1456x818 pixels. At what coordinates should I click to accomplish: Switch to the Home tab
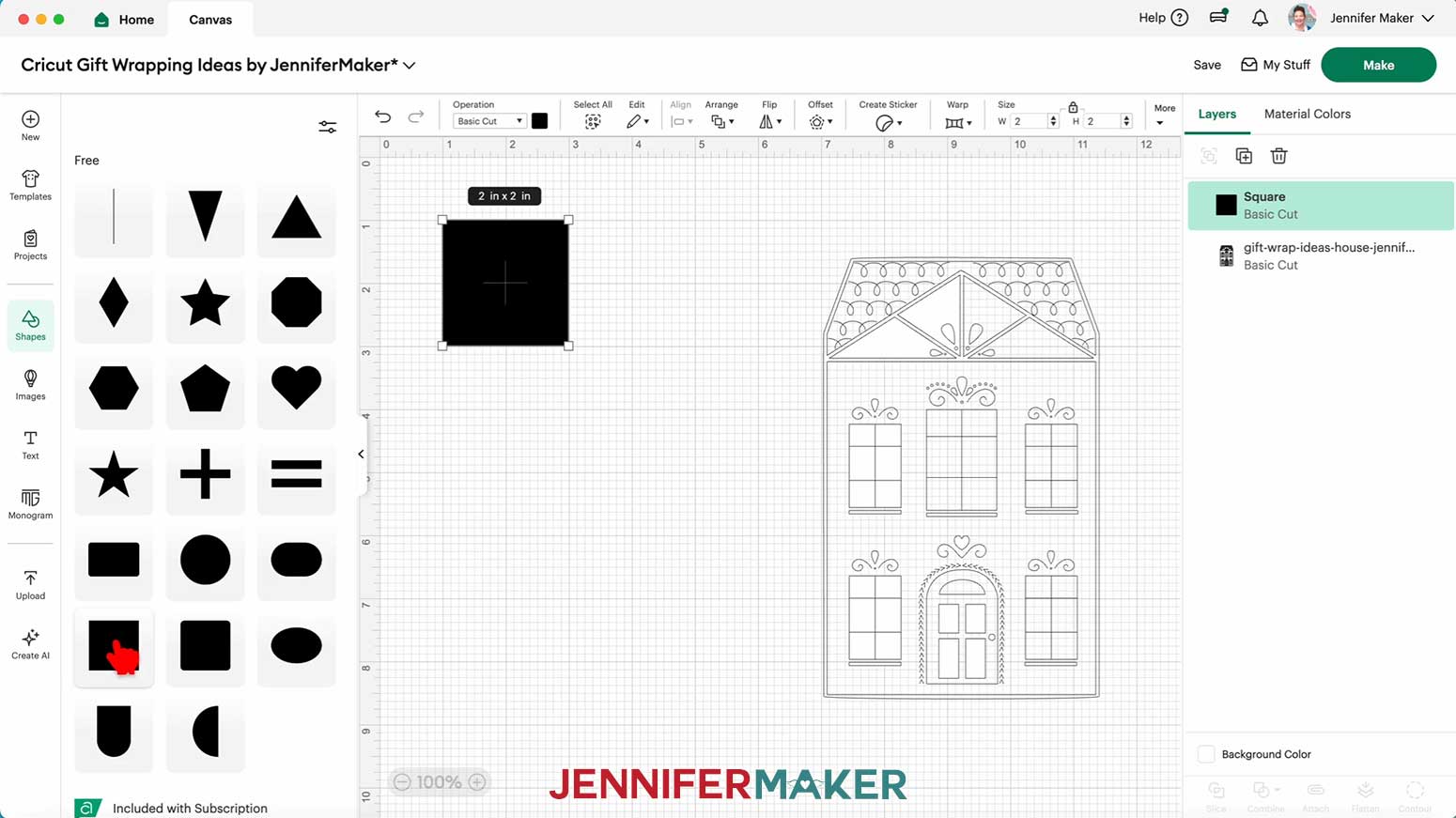pyautogui.click(x=124, y=19)
